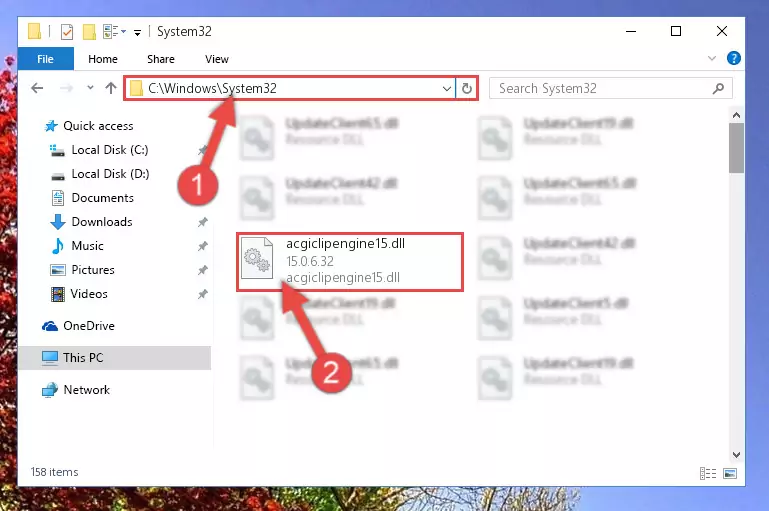Click the acgiclipengine15.dll file name

click(x=346, y=244)
